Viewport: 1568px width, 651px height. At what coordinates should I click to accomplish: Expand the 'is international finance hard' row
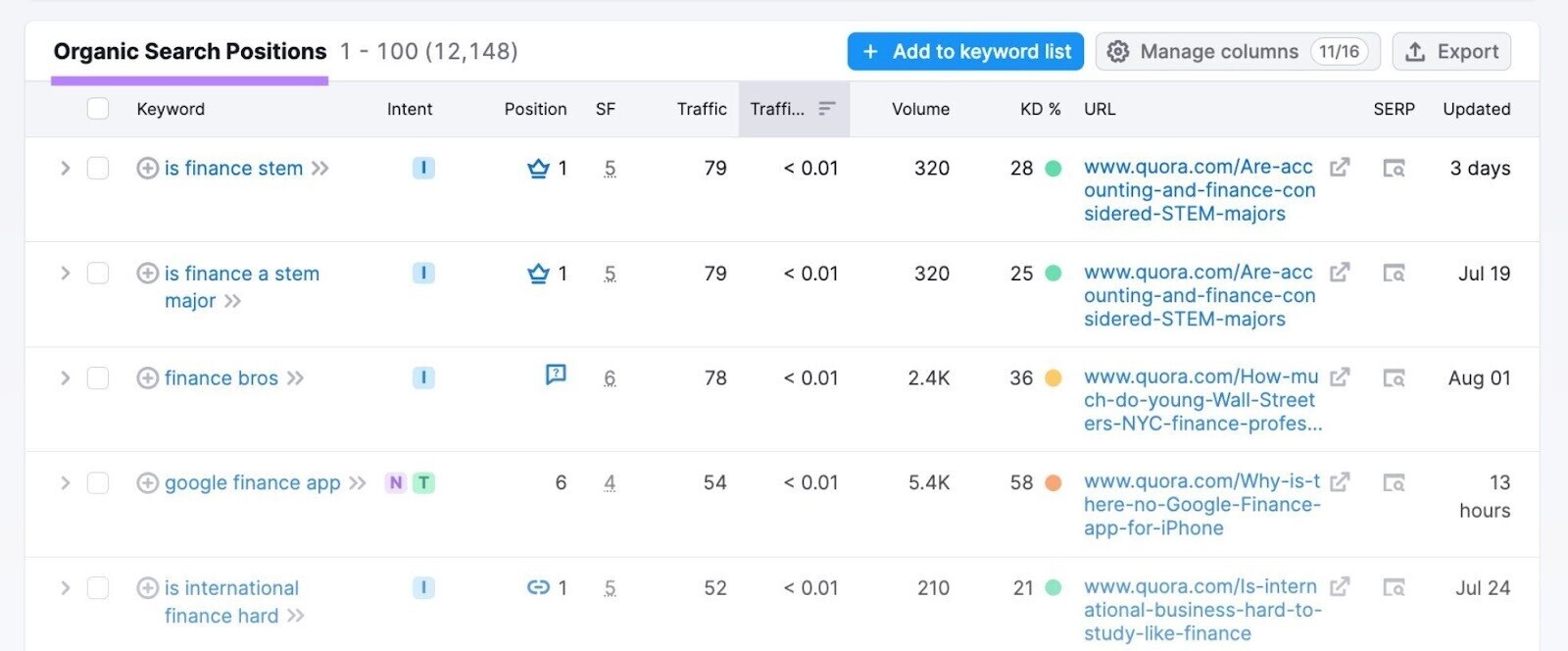point(65,588)
